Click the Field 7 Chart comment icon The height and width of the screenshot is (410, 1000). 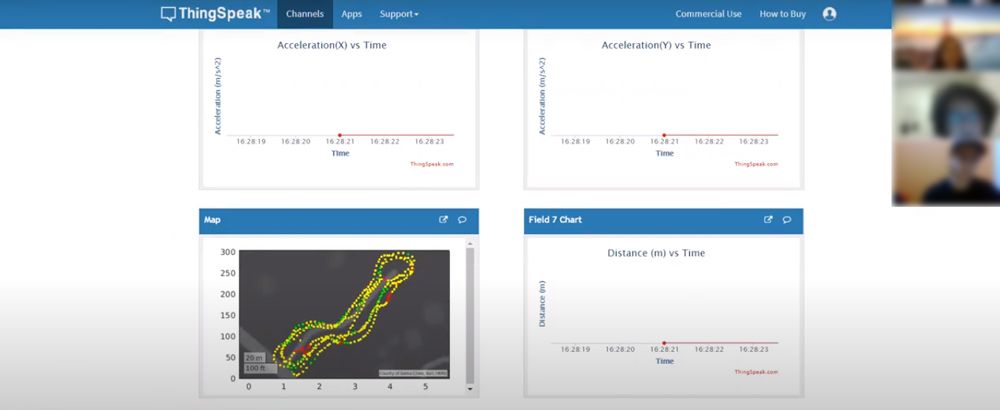(787, 220)
